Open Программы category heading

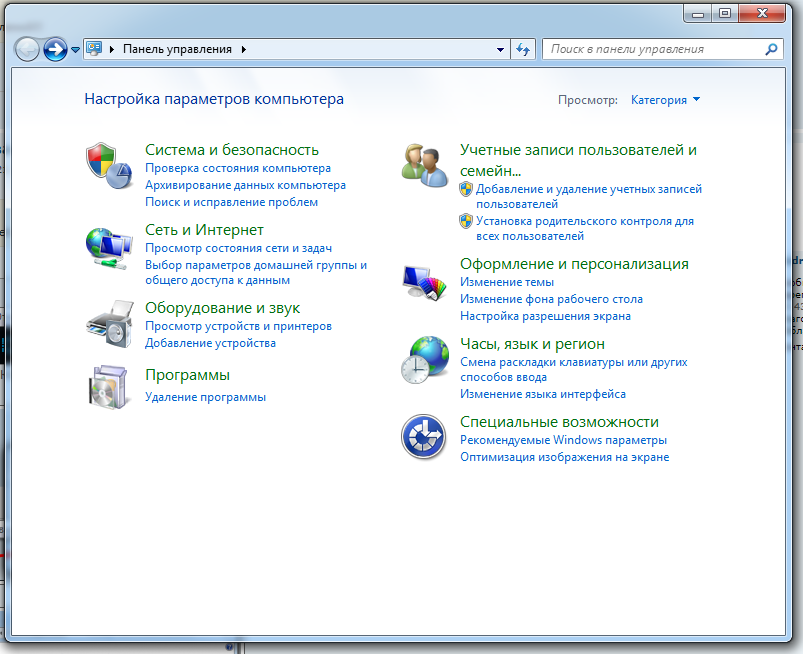coord(187,375)
